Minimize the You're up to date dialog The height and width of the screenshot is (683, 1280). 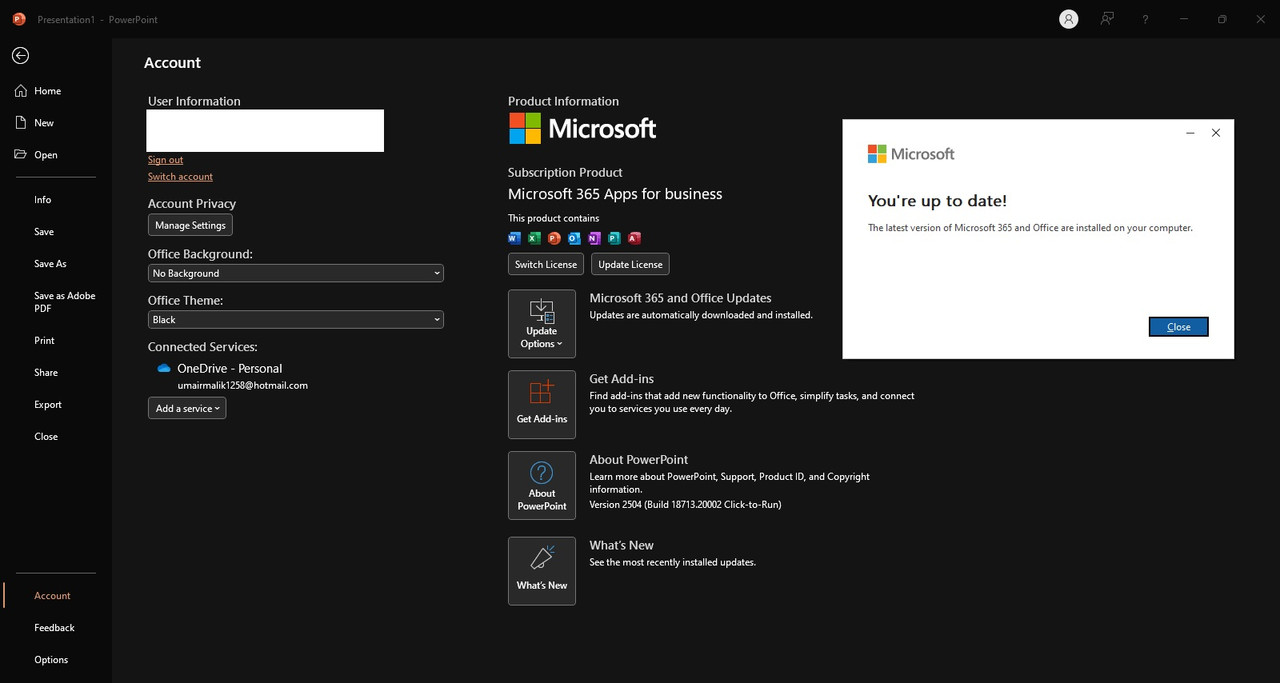tap(1190, 133)
